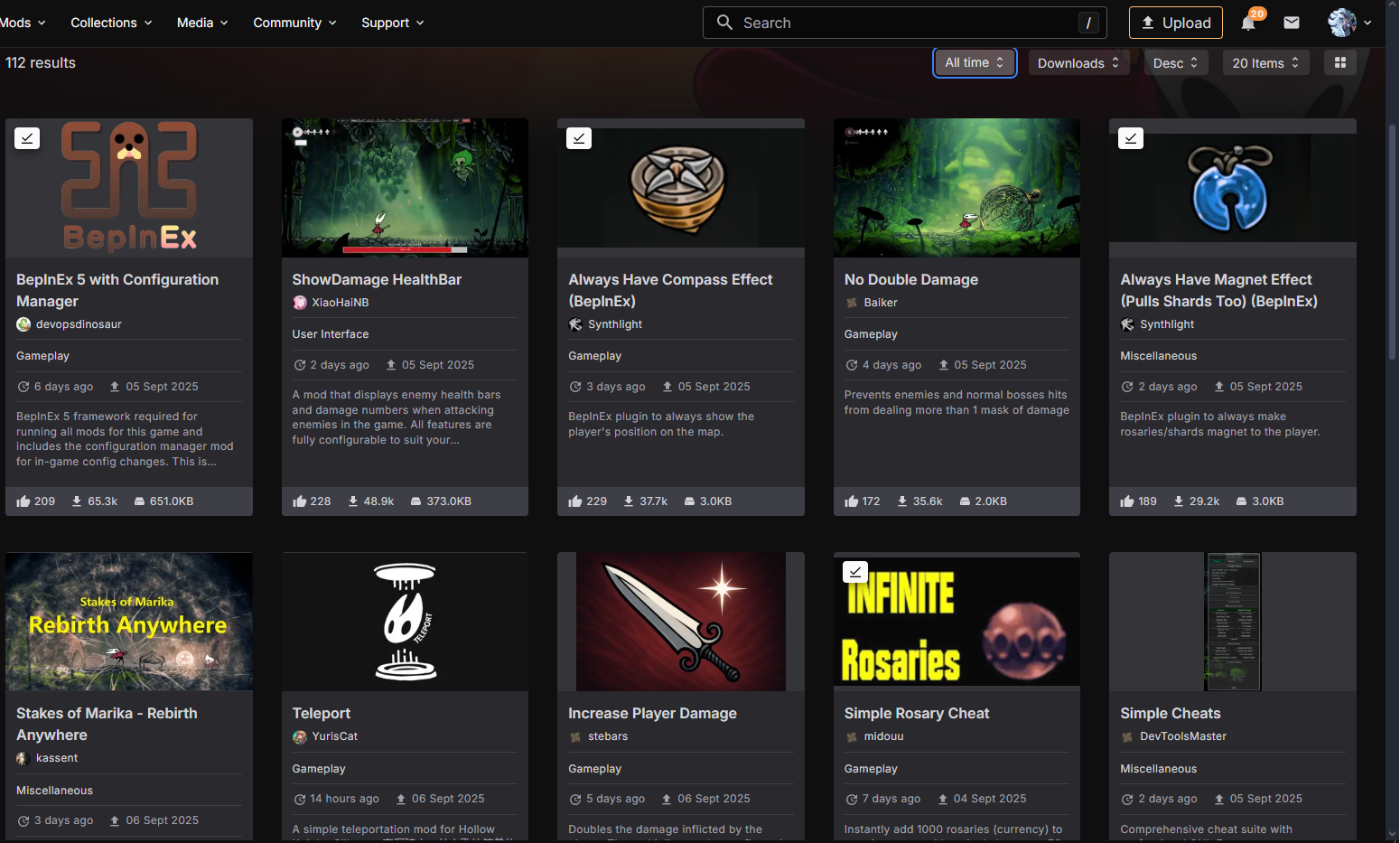Click download icon on ShowDamage HealthBar card
The height and width of the screenshot is (843, 1400).
point(353,501)
